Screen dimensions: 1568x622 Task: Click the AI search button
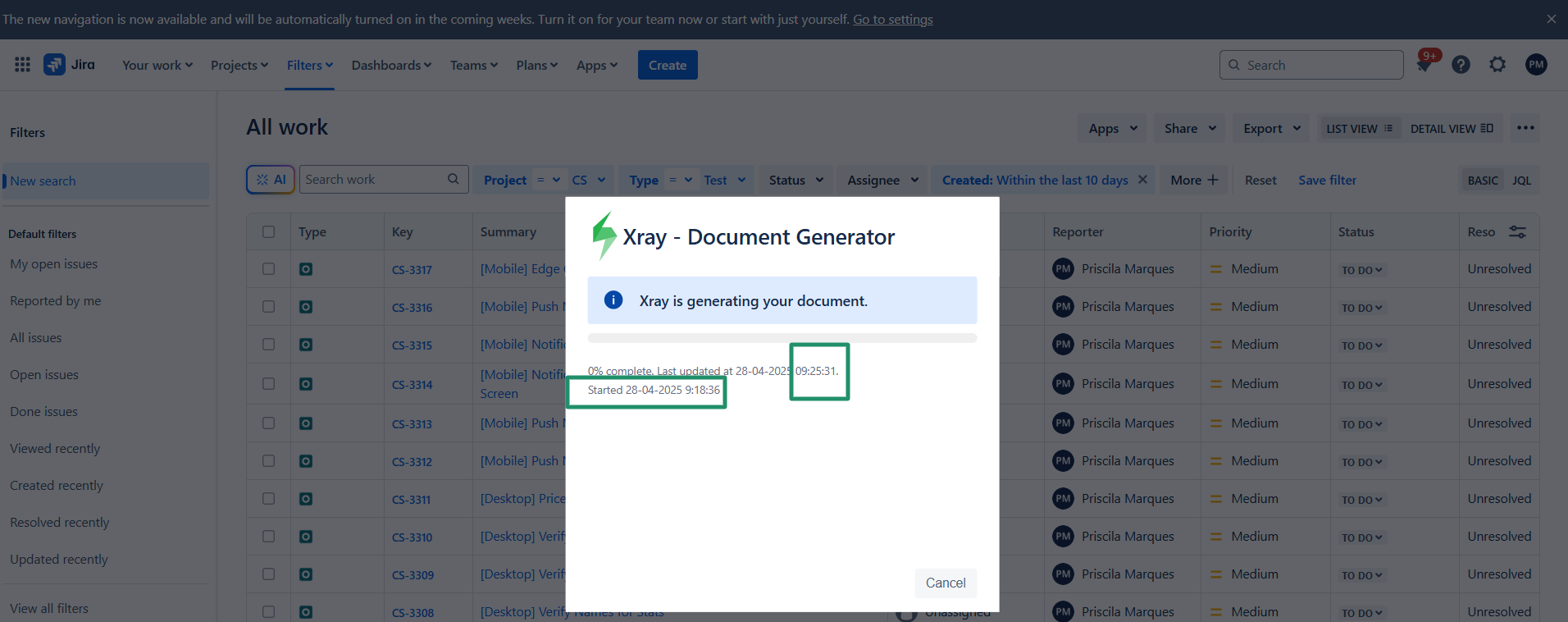coord(271,180)
